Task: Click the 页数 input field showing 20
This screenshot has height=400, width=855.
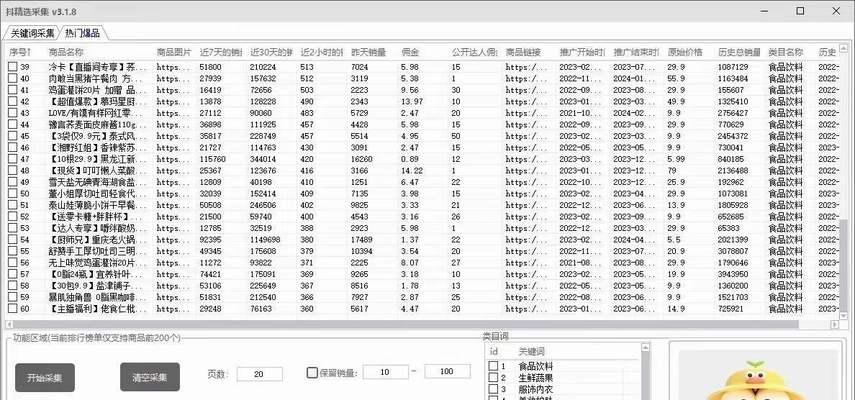Action: 260,374
